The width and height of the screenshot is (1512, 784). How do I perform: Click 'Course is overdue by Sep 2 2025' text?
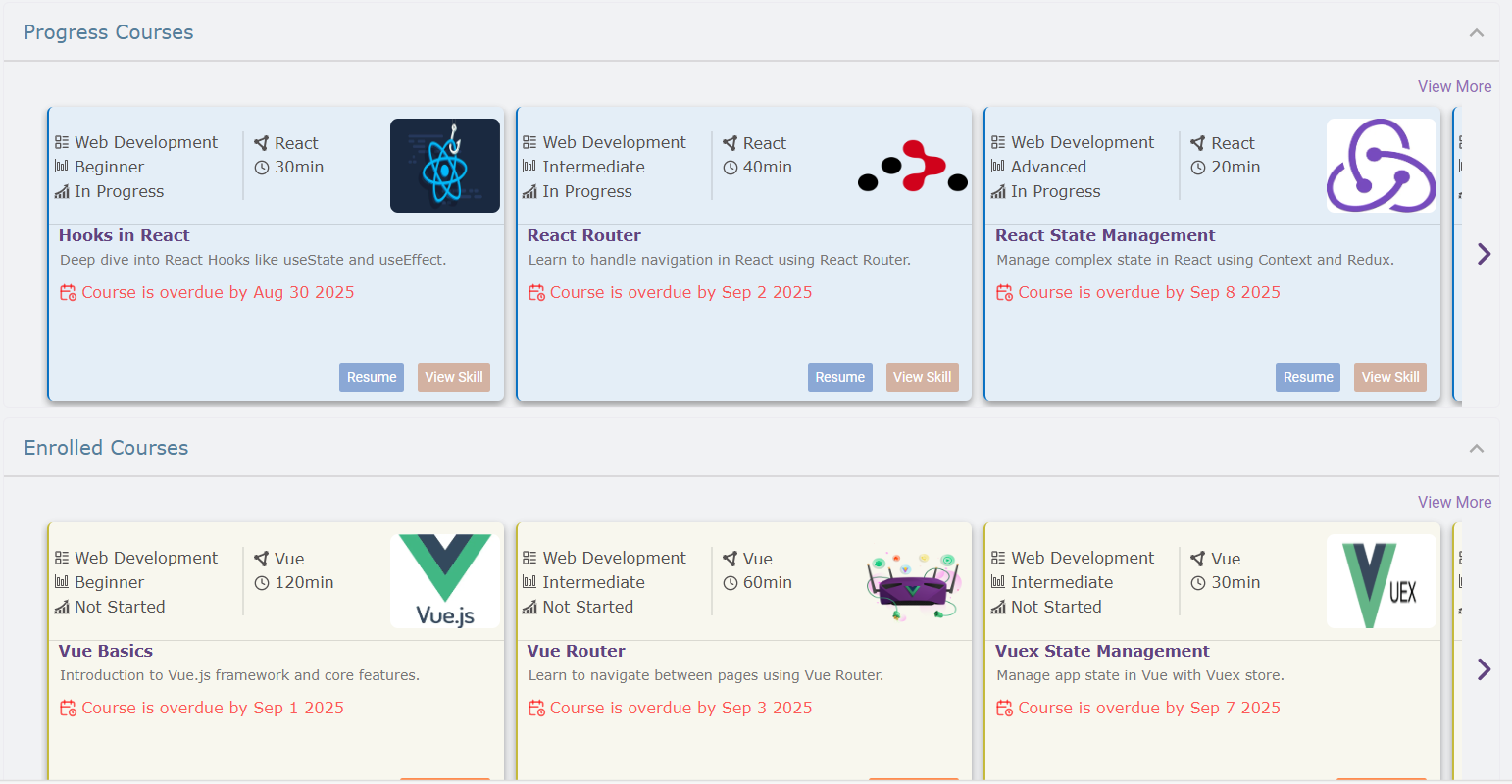coord(681,292)
